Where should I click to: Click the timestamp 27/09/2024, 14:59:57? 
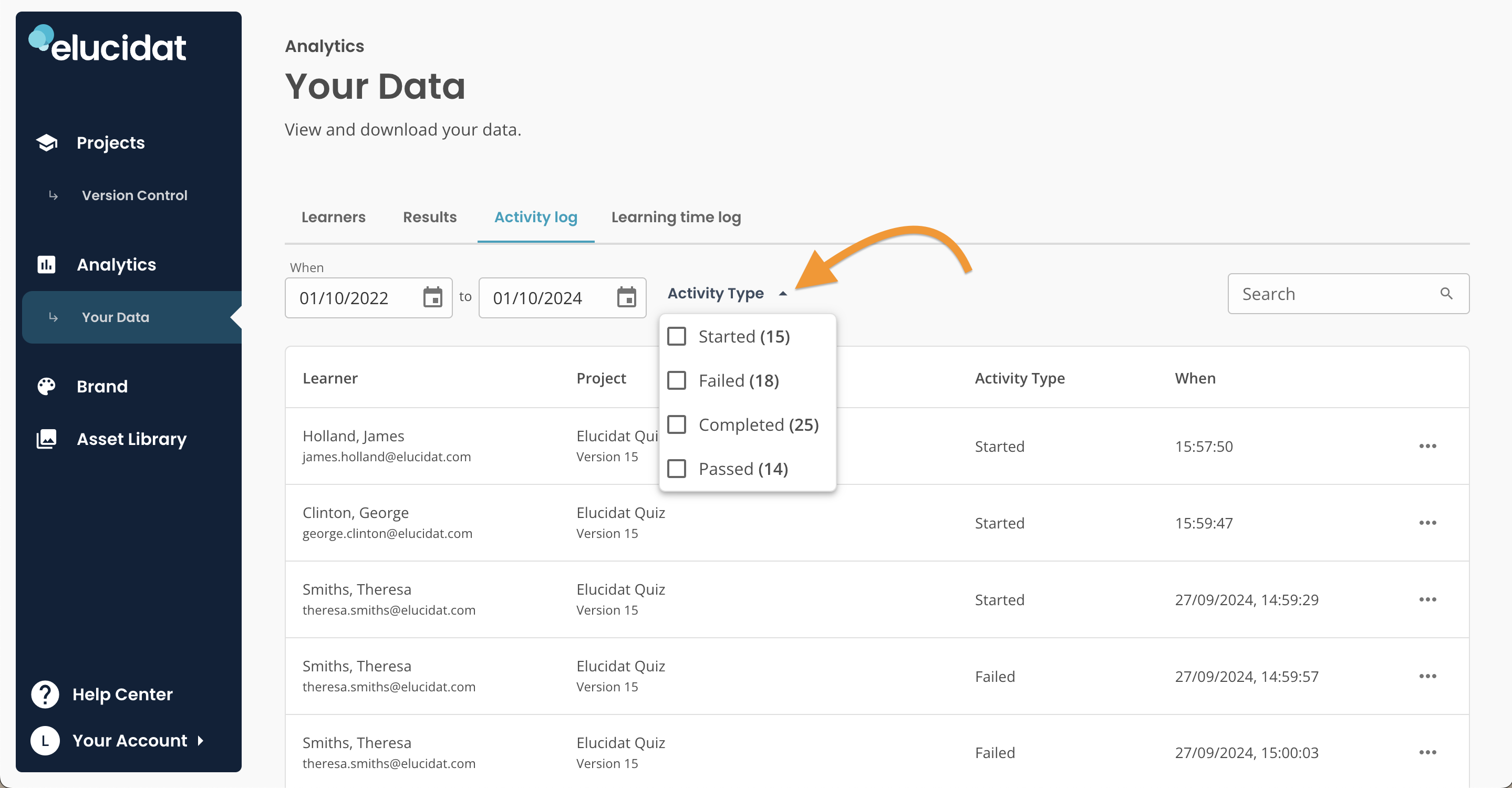1247,676
